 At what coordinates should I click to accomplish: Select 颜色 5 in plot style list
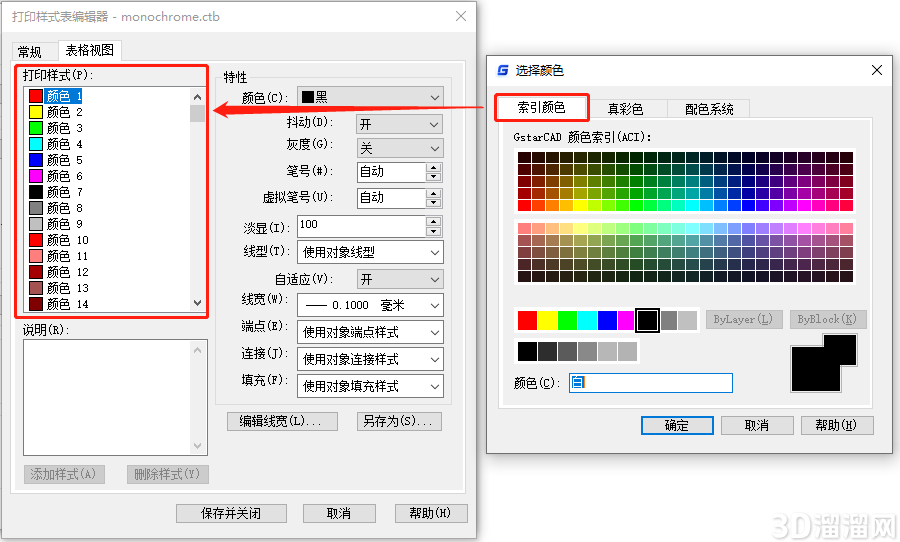coord(56,160)
